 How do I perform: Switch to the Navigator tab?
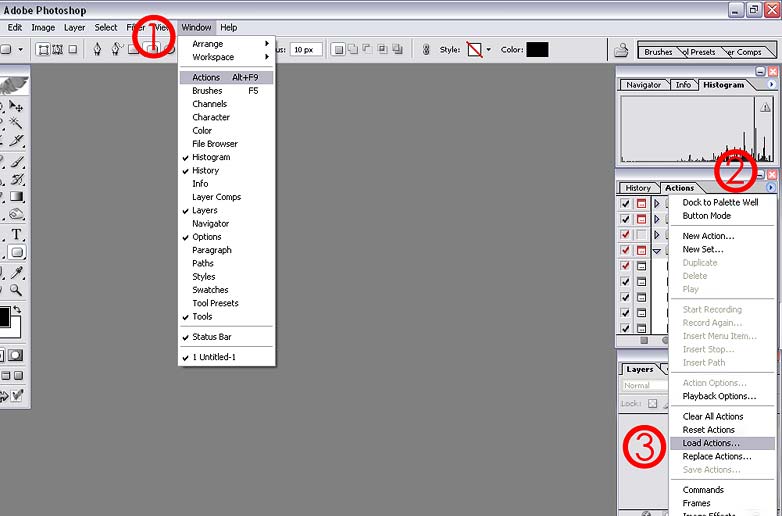644,85
